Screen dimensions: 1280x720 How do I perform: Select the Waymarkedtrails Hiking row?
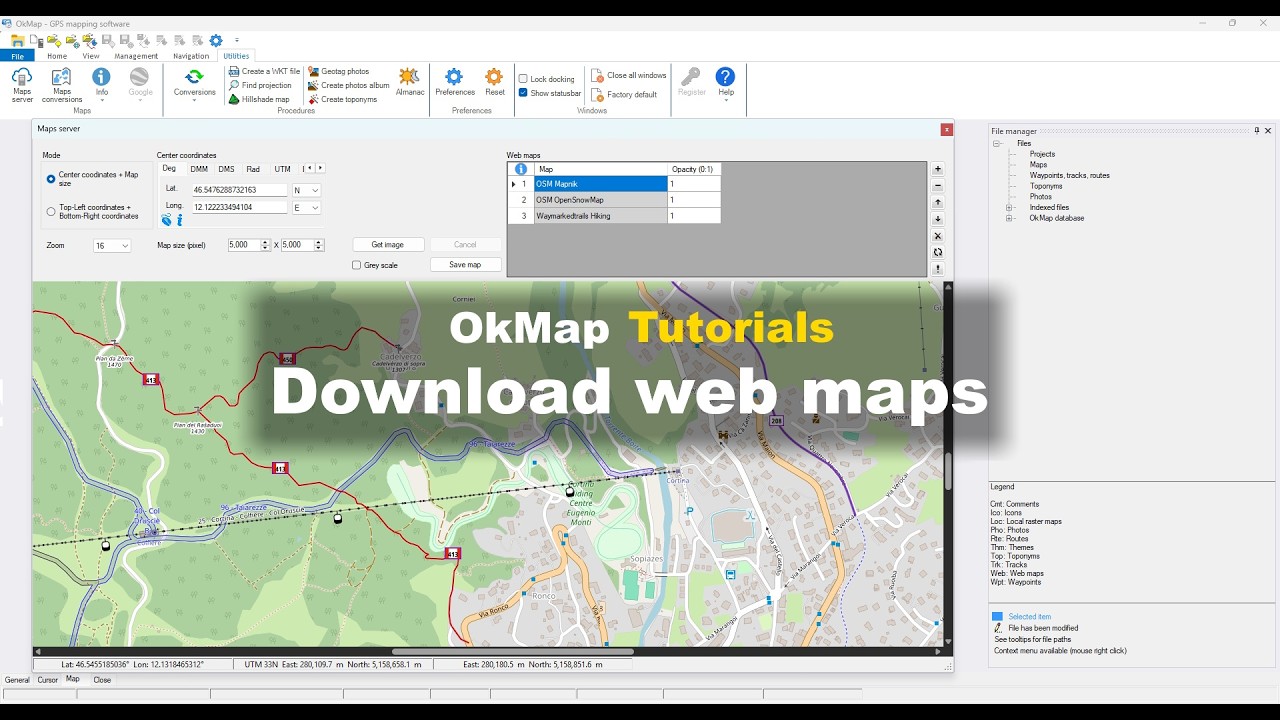pyautogui.click(x=615, y=216)
